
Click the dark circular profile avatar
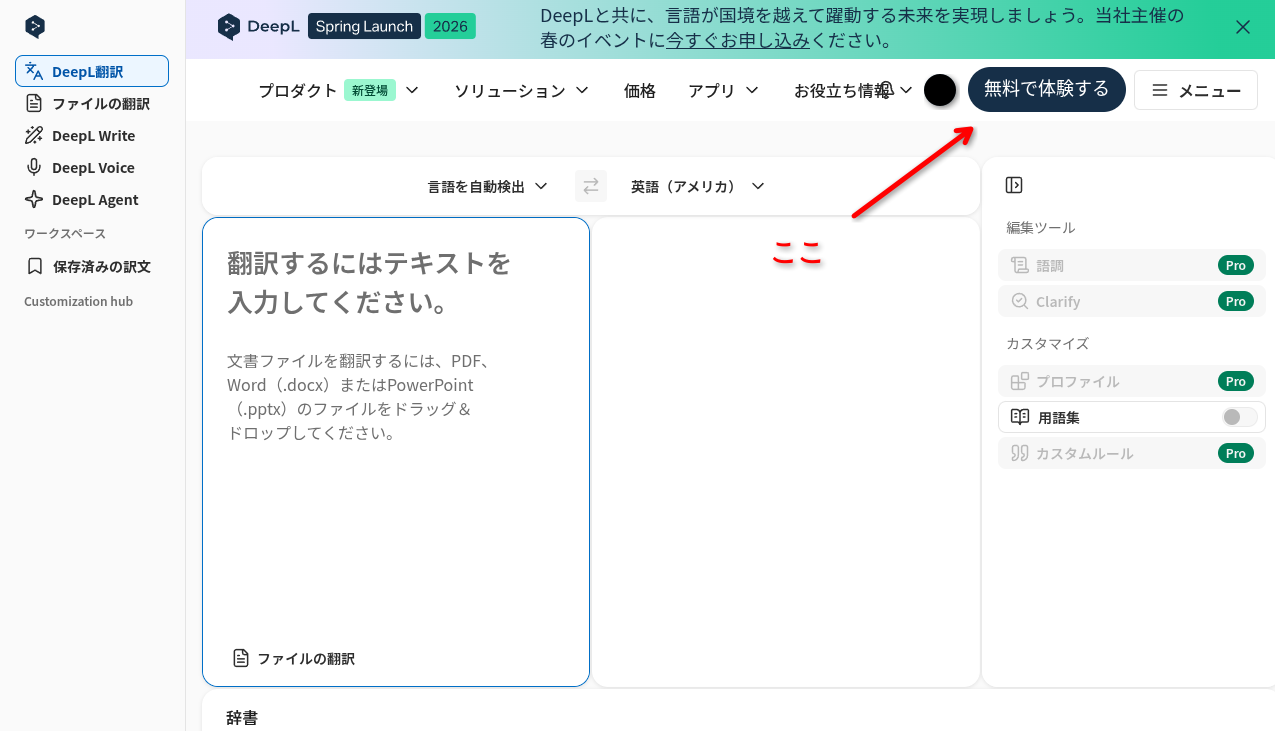[940, 90]
